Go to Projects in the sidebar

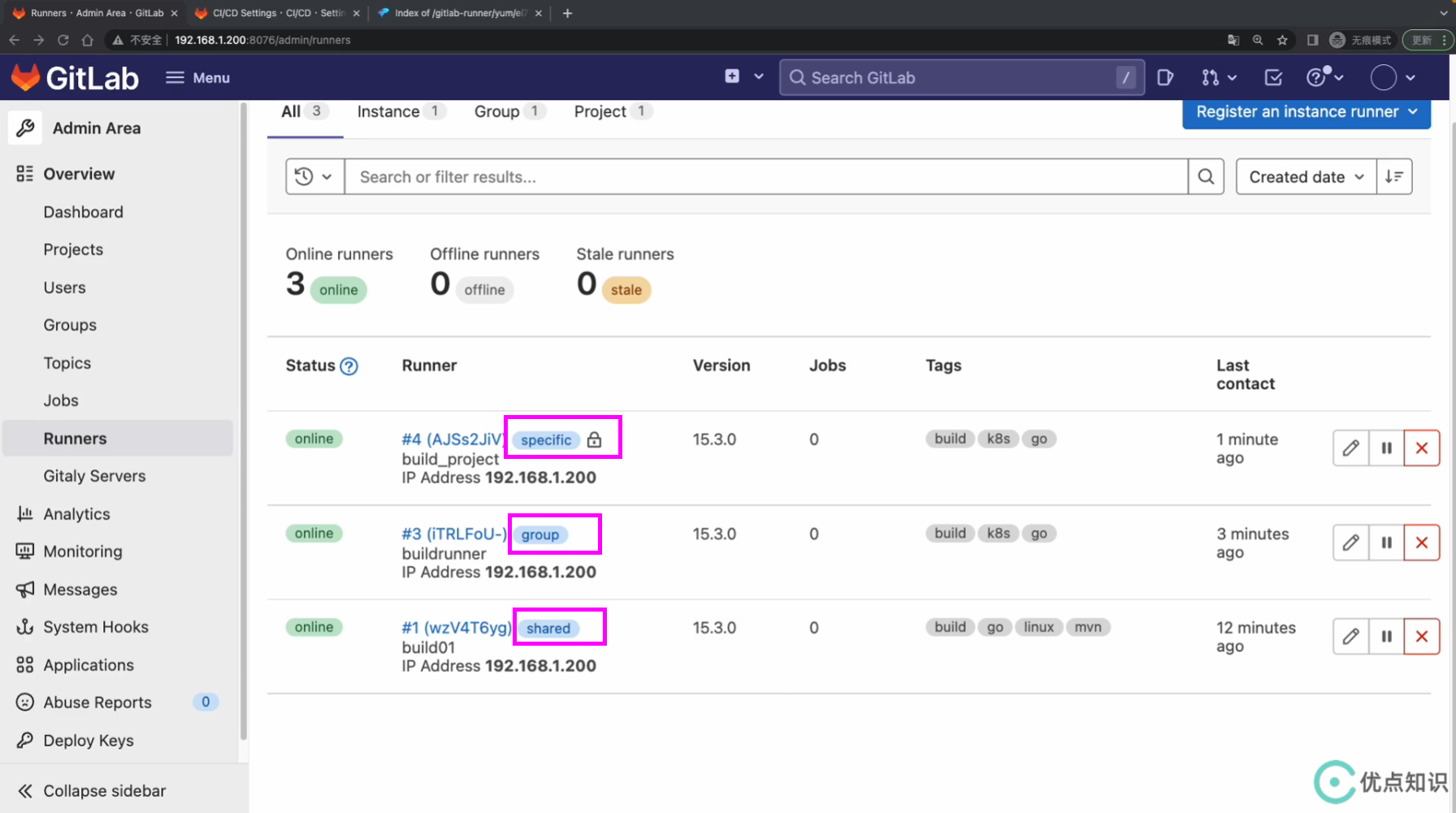coord(73,249)
